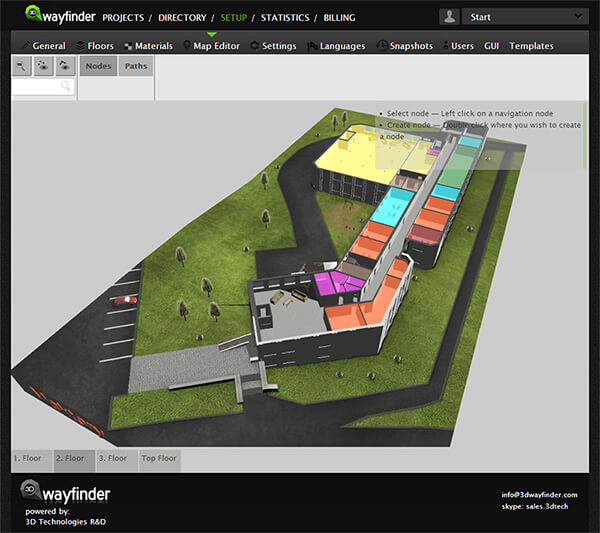Click the 3D Wayfinder logo in header

(60, 15)
